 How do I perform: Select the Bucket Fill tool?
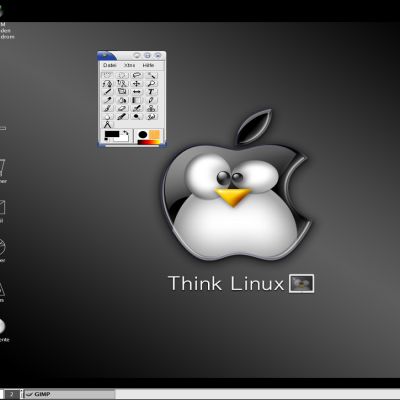(x=122, y=100)
